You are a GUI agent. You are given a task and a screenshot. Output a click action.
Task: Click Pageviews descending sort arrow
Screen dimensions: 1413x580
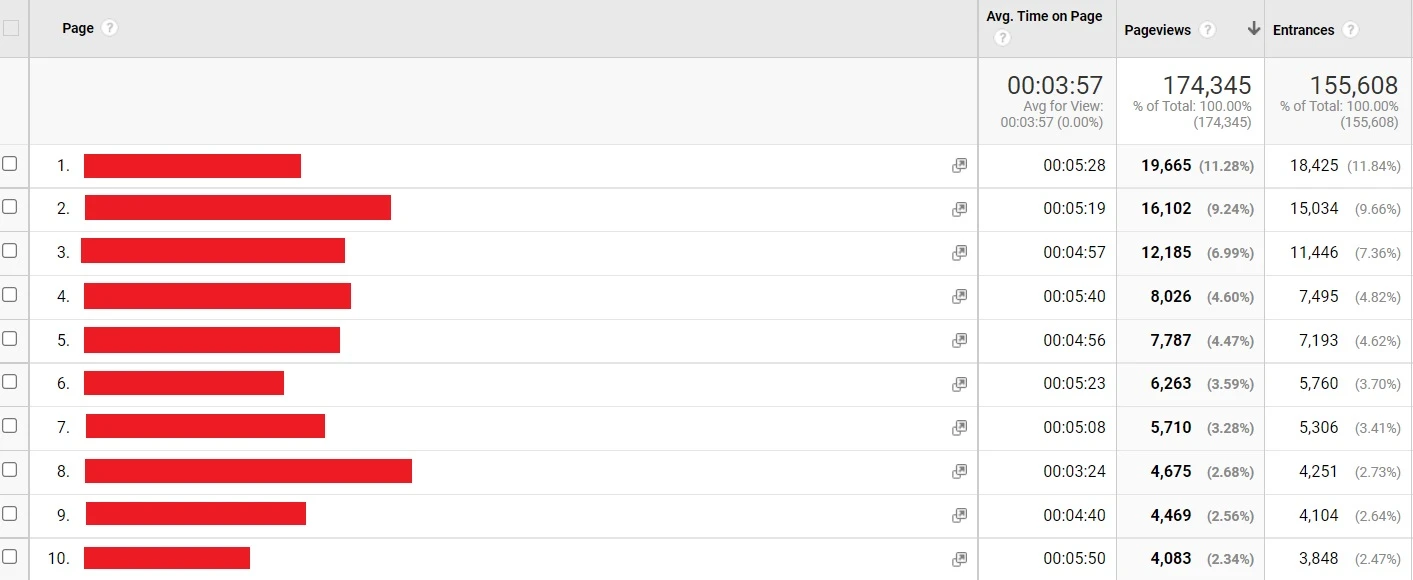[x=1254, y=29]
